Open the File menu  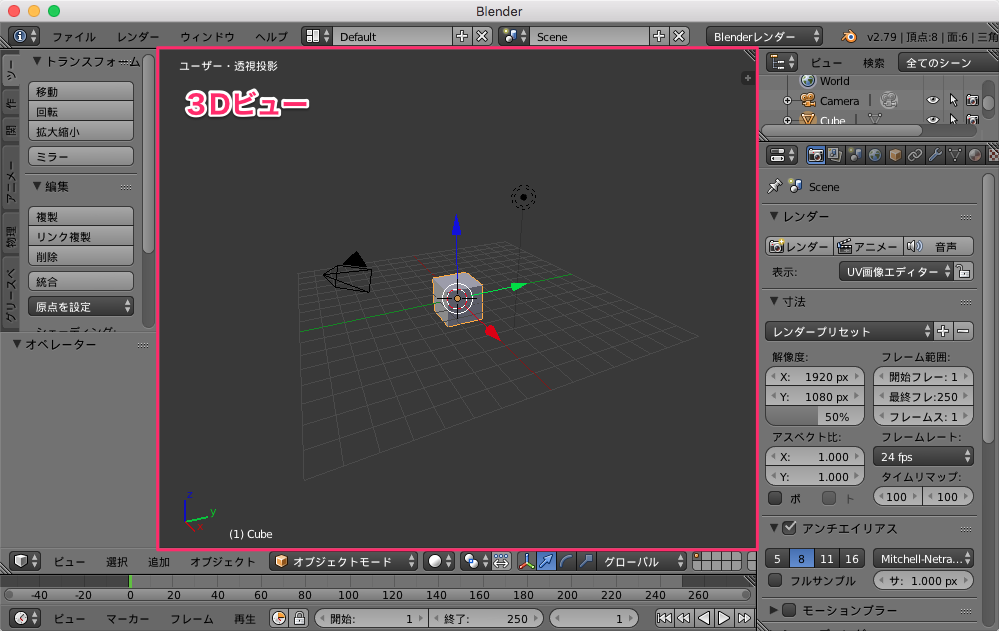pos(74,37)
